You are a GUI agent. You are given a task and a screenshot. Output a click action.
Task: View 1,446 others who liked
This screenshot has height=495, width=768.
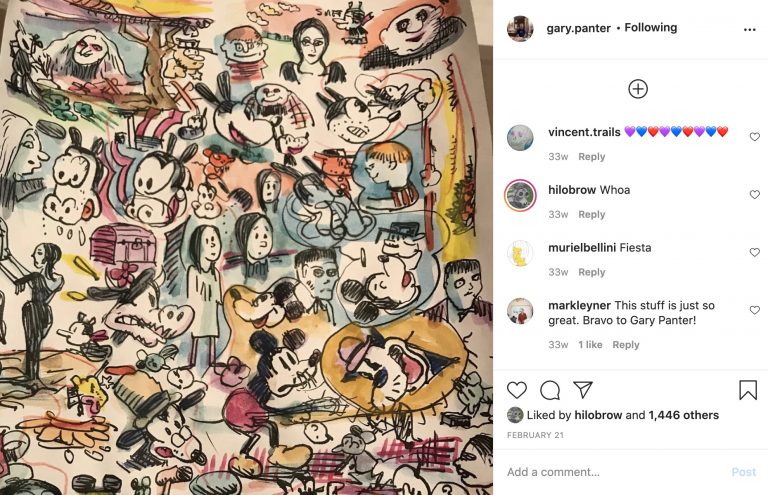[684, 415]
